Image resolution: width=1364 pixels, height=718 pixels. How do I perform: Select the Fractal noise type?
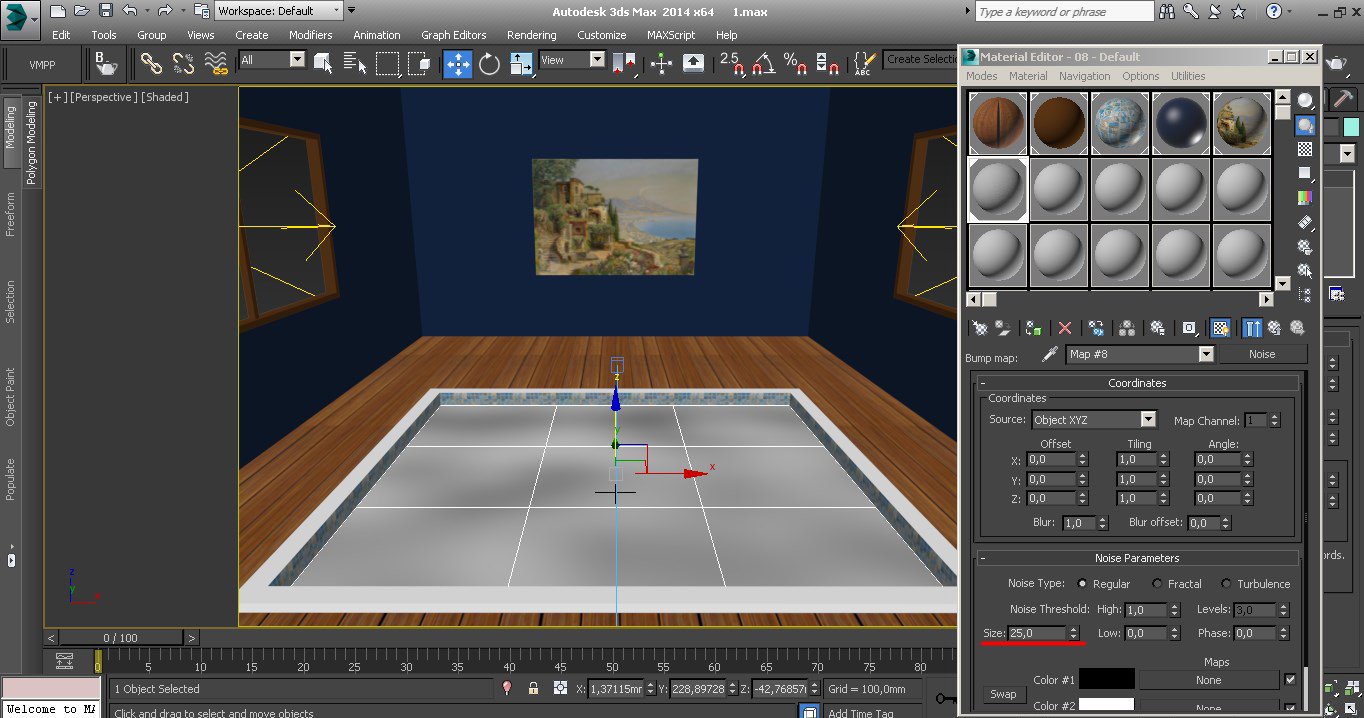[x=1157, y=584]
